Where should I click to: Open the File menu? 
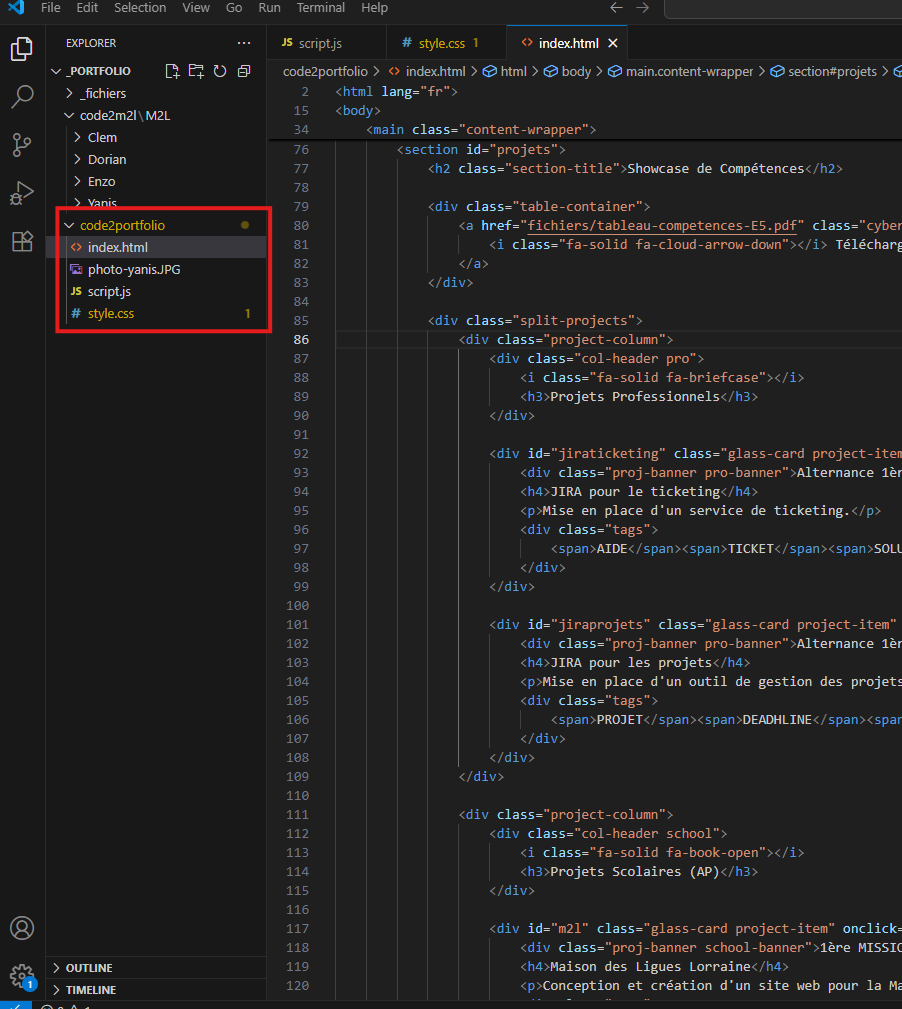coord(50,8)
